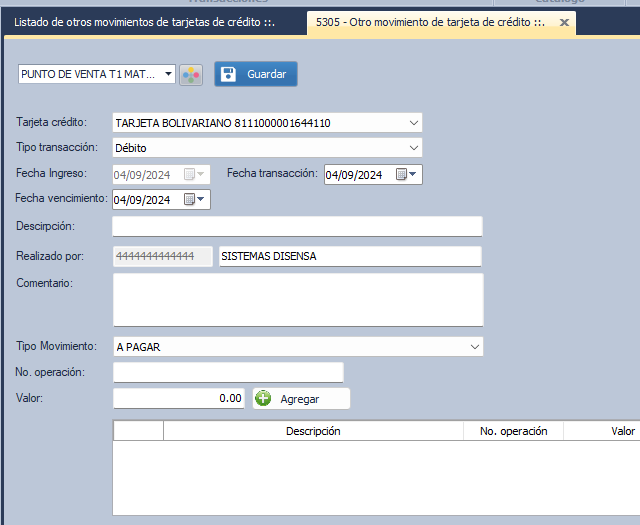The width and height of the screenshot is (640, 525).
Task: Click the No. operación column header
Action: point(513,431)
